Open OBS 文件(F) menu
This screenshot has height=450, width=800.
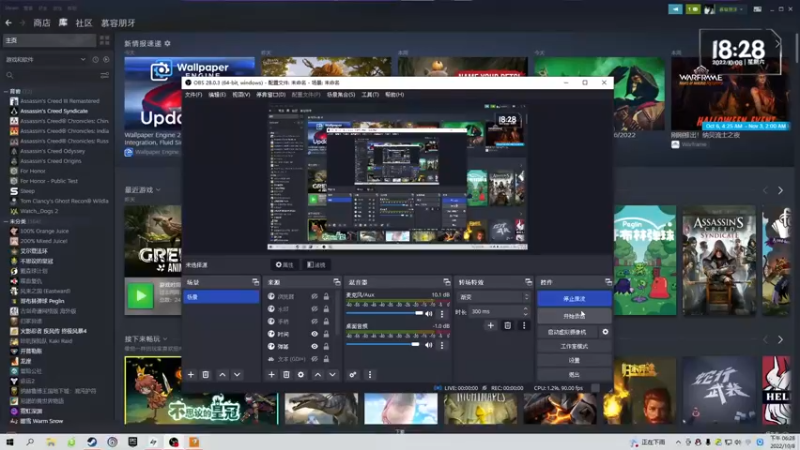pyautogui.click(x=193, y=94)
